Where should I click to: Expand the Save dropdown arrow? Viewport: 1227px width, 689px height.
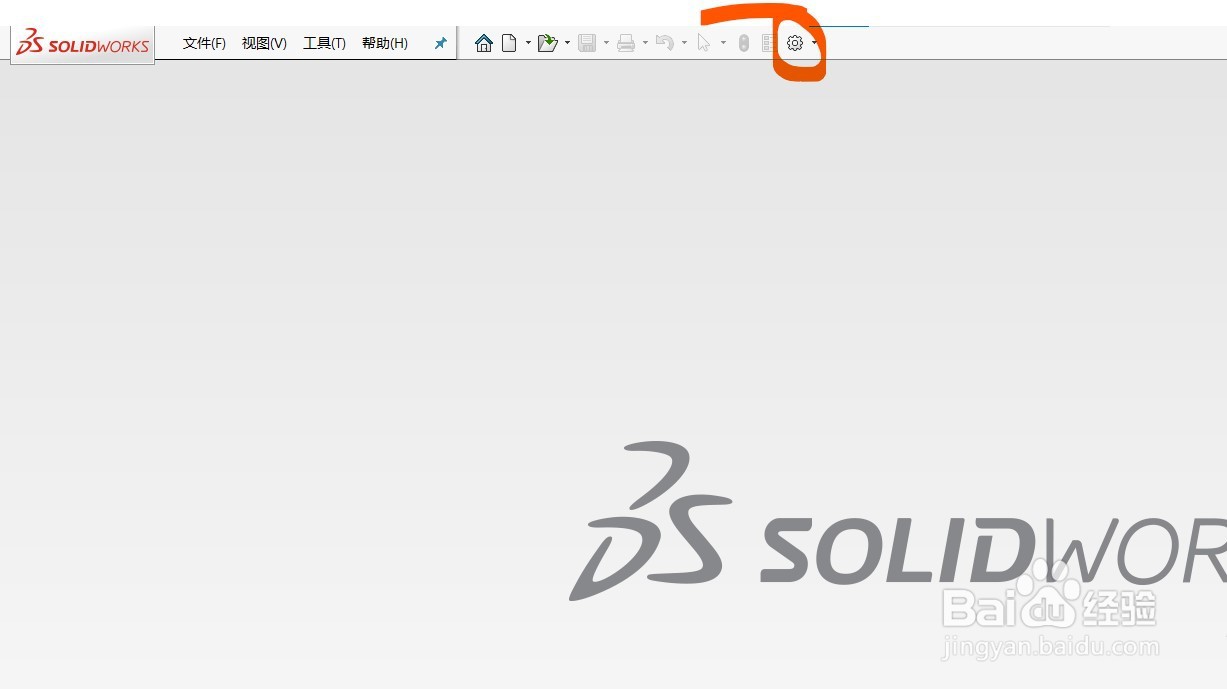point(606,43)
